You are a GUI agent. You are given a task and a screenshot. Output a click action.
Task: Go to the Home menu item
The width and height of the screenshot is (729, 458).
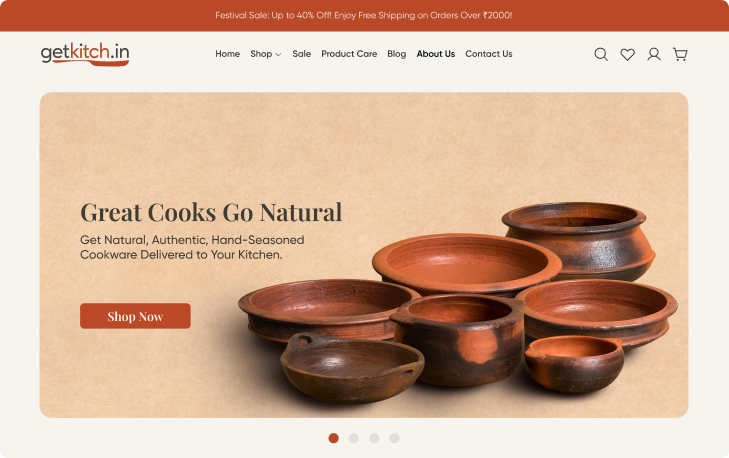(x=227, y=54)
